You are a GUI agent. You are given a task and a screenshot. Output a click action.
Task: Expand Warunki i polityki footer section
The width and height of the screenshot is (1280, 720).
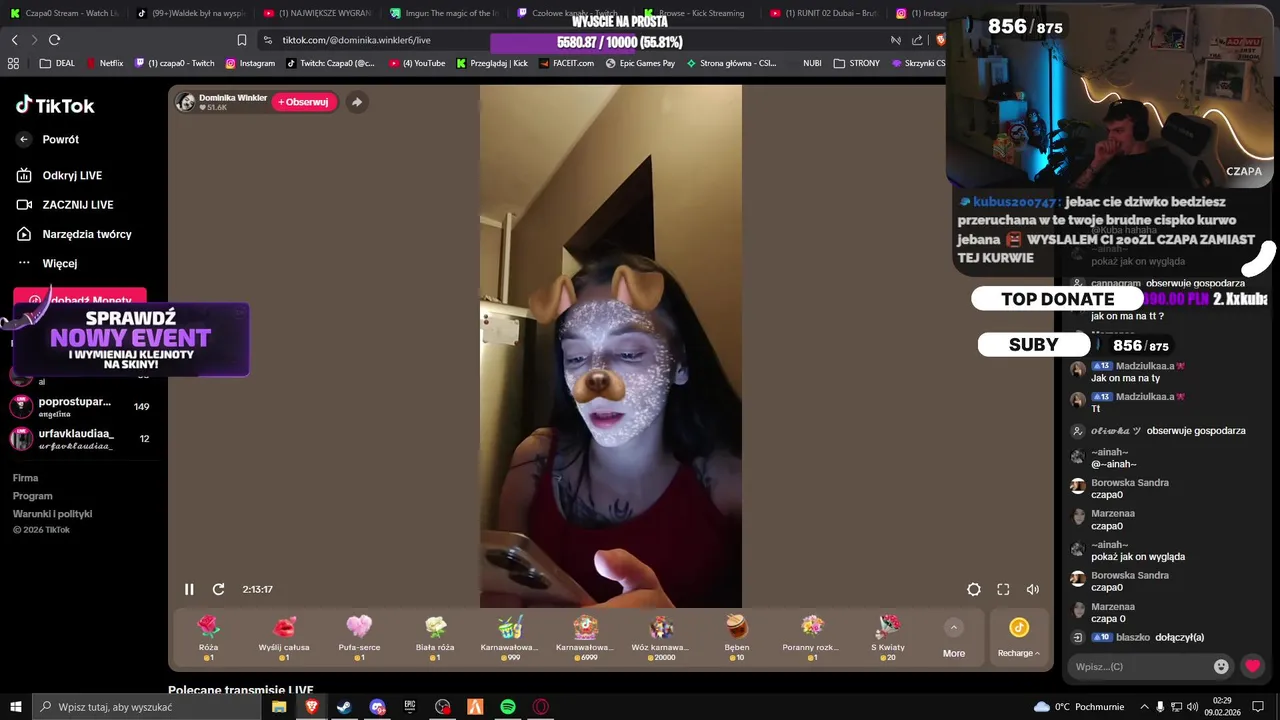pyautogui.click(x=52, y=514)
